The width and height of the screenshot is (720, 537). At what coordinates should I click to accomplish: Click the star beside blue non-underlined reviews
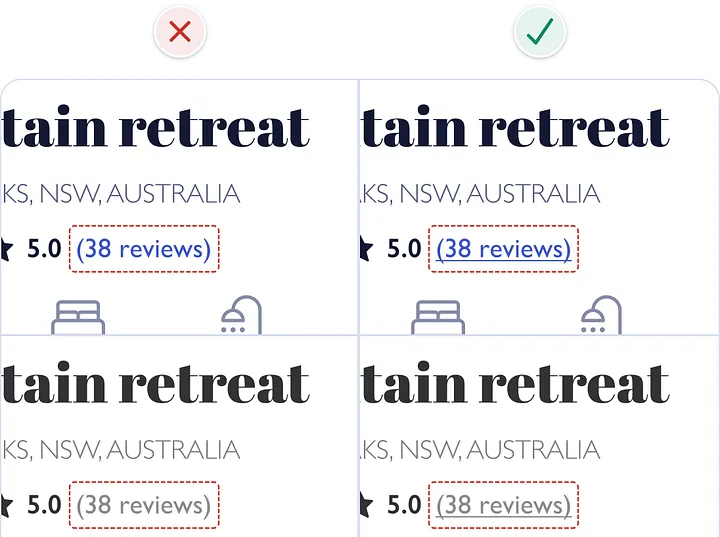[6, 249]
